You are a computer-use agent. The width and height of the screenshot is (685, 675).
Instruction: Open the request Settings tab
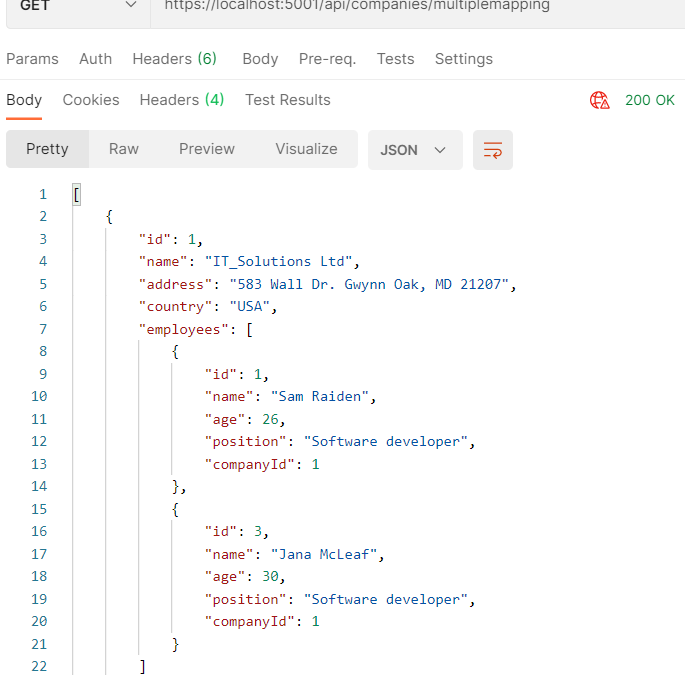click(x=463, y=59)
